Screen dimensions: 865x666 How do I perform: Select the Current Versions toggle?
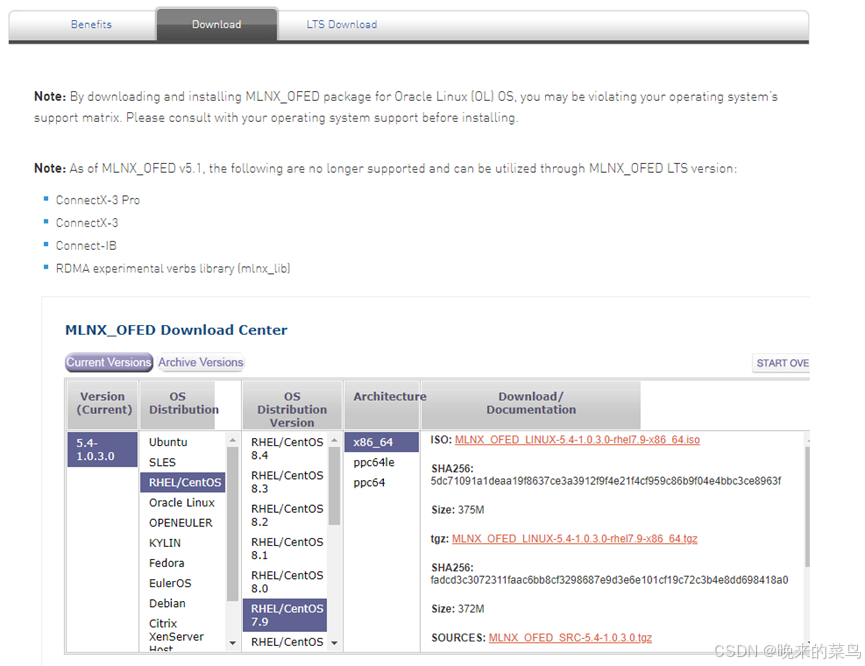tap(108, 362)
